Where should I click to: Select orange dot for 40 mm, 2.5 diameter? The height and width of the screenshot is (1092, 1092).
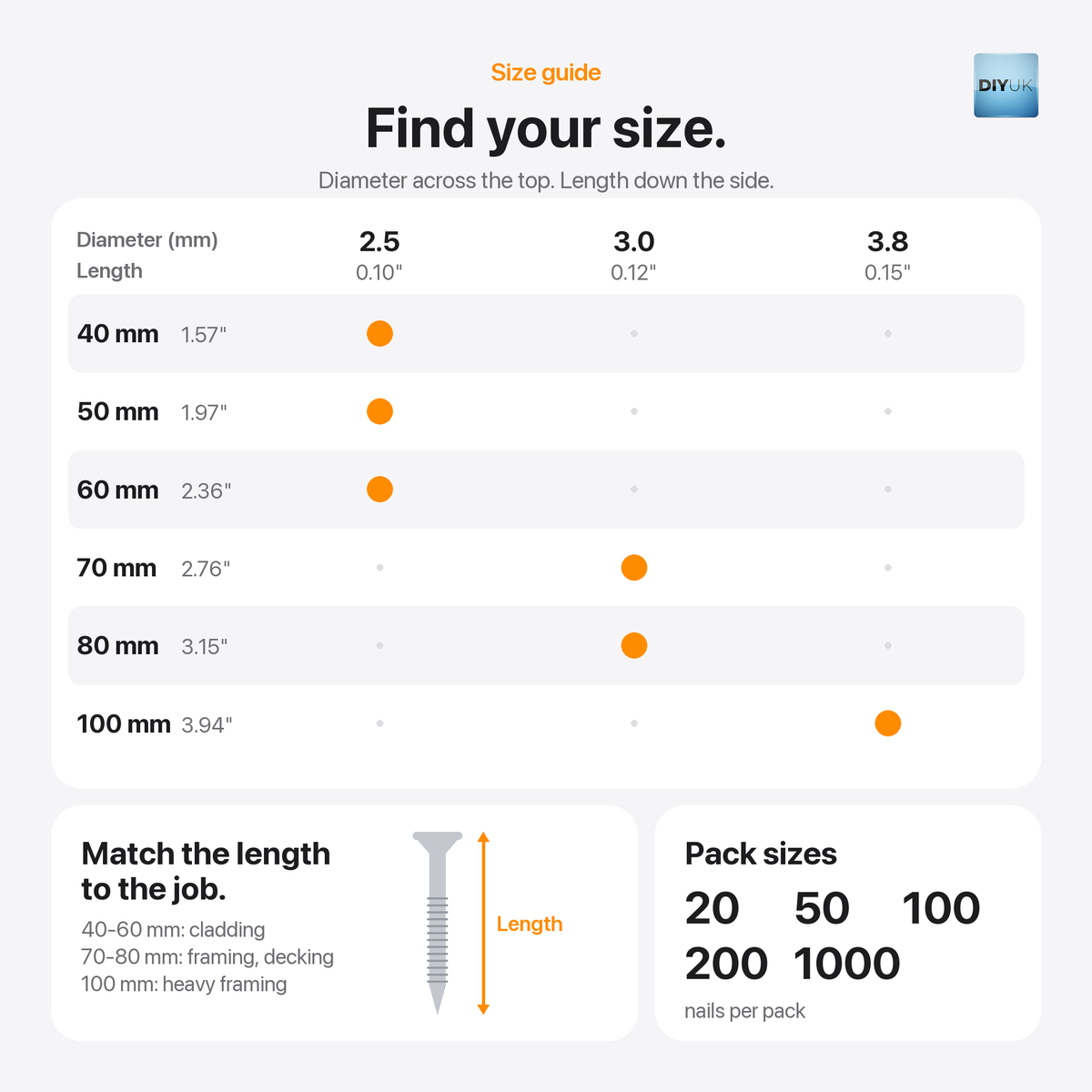pyautogui.click(x=379, y=334)
